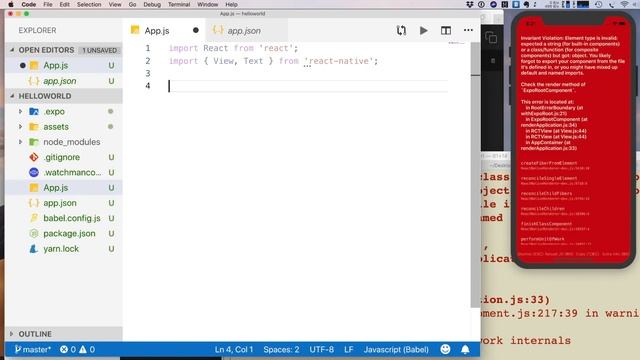Open the View menu
Image resolution: width=640 pixels, height=360 pixels.
coord(115,4)
